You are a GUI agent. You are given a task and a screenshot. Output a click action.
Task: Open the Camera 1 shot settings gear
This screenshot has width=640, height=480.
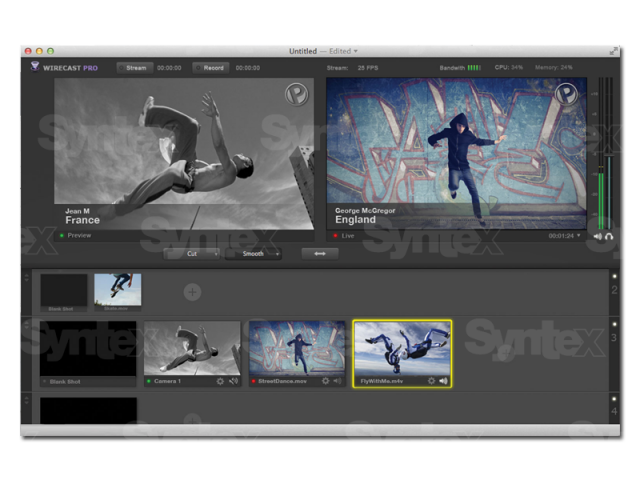(220, 381)
